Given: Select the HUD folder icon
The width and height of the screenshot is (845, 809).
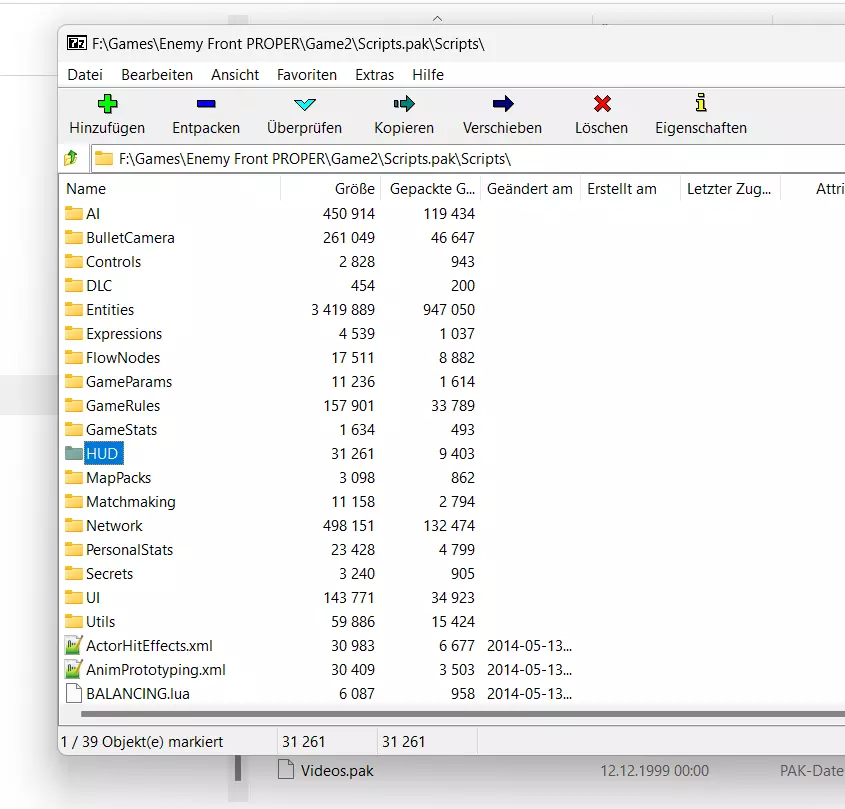Looking at the screenshot, I should tap(74, 453).
